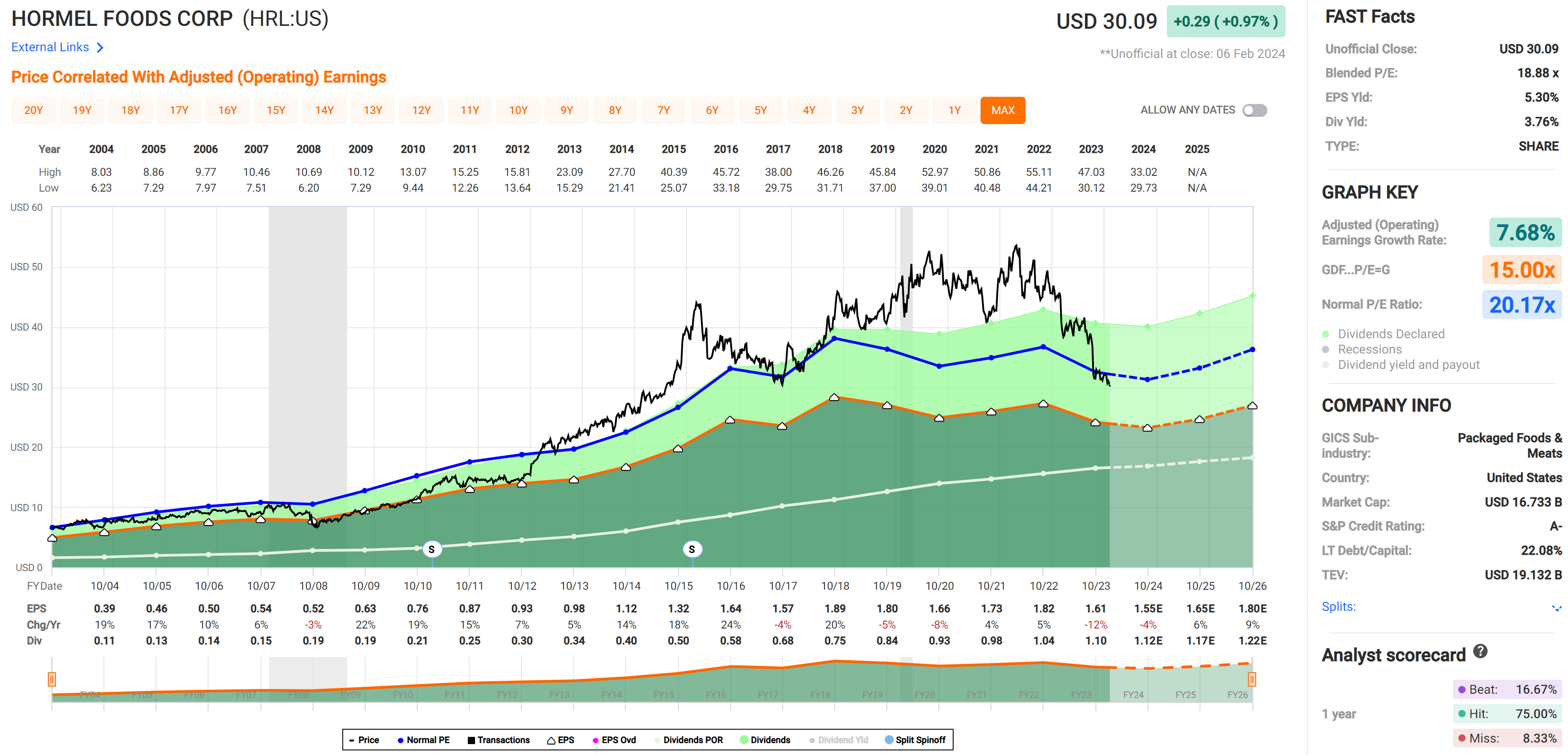Click the first stock split marker on chart
This screenshot has height=755, width=1568.
[431, 549]
